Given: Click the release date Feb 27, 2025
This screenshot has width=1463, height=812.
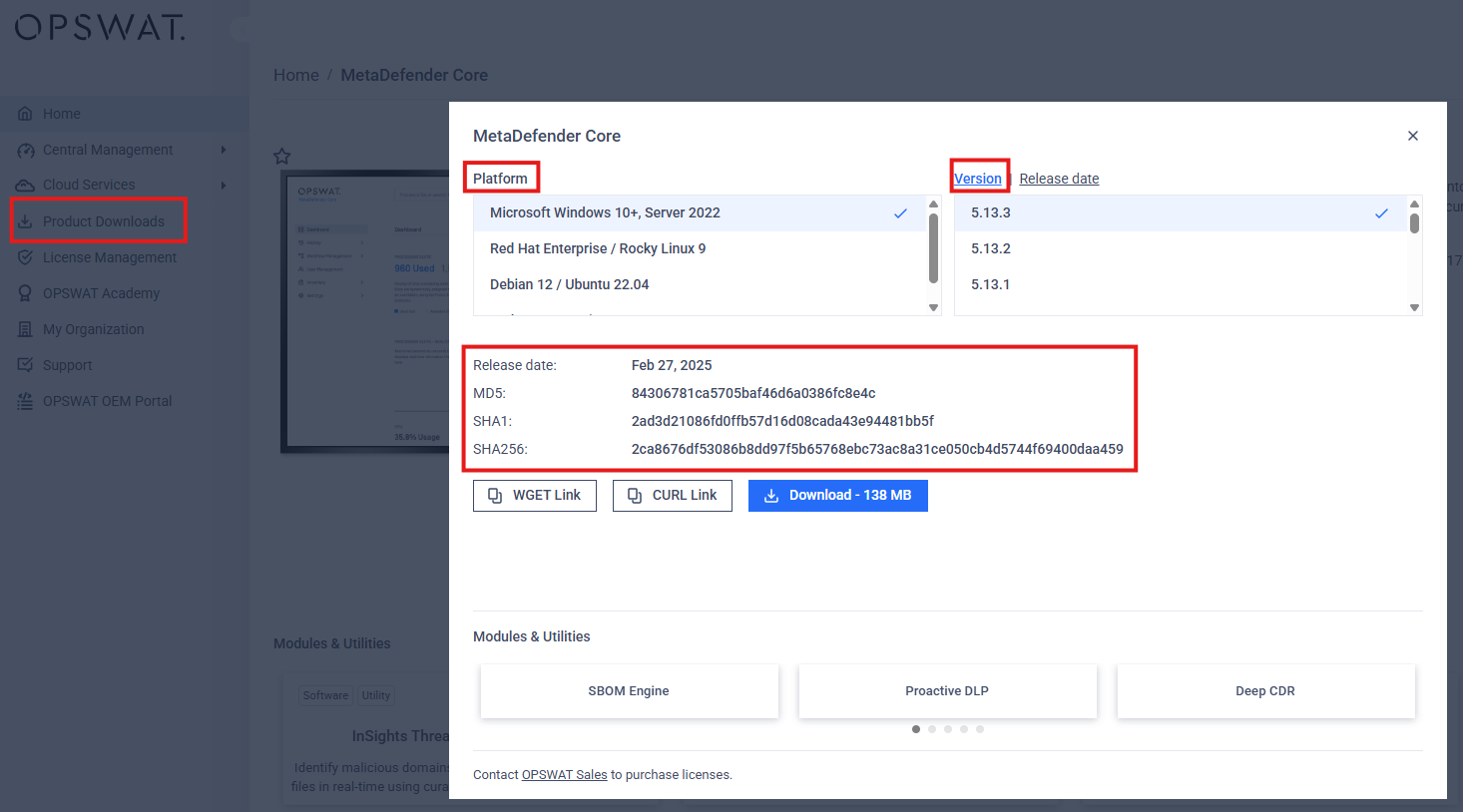Looking at the screenshot, I should click(672, 365).
